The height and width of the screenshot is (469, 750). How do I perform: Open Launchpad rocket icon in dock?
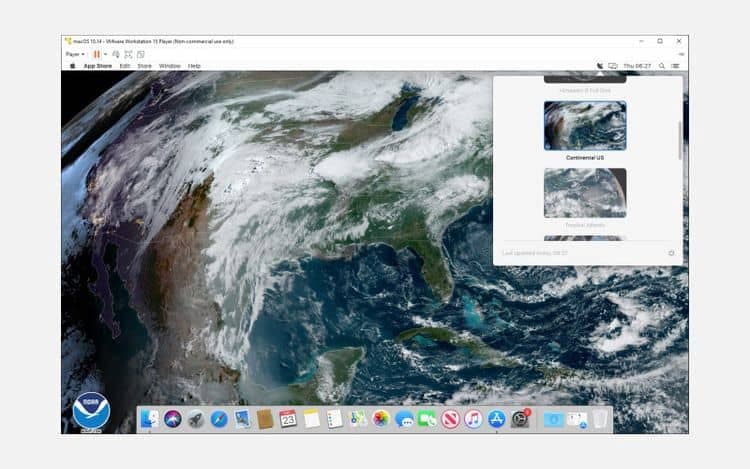click(x=196, y=419)
